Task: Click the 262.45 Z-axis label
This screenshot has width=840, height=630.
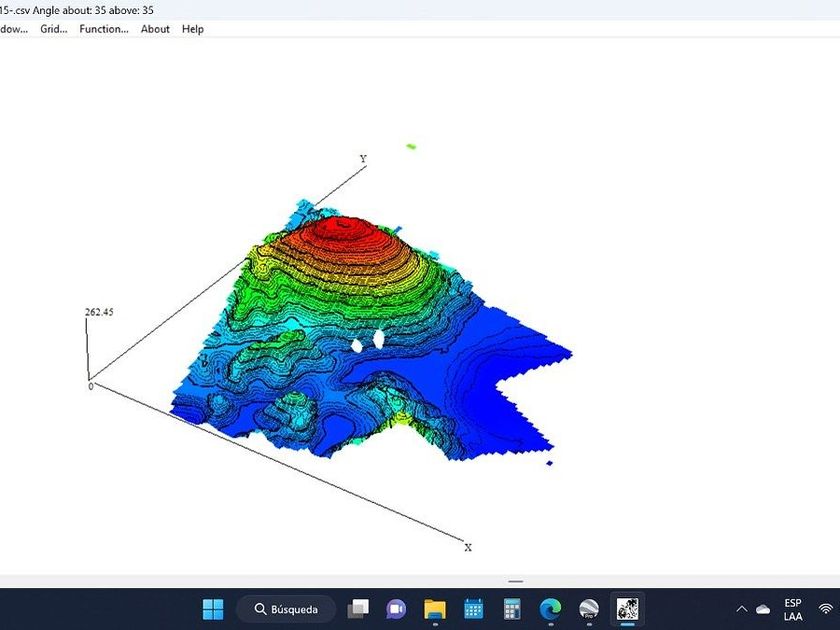Action: click(99, 312)
